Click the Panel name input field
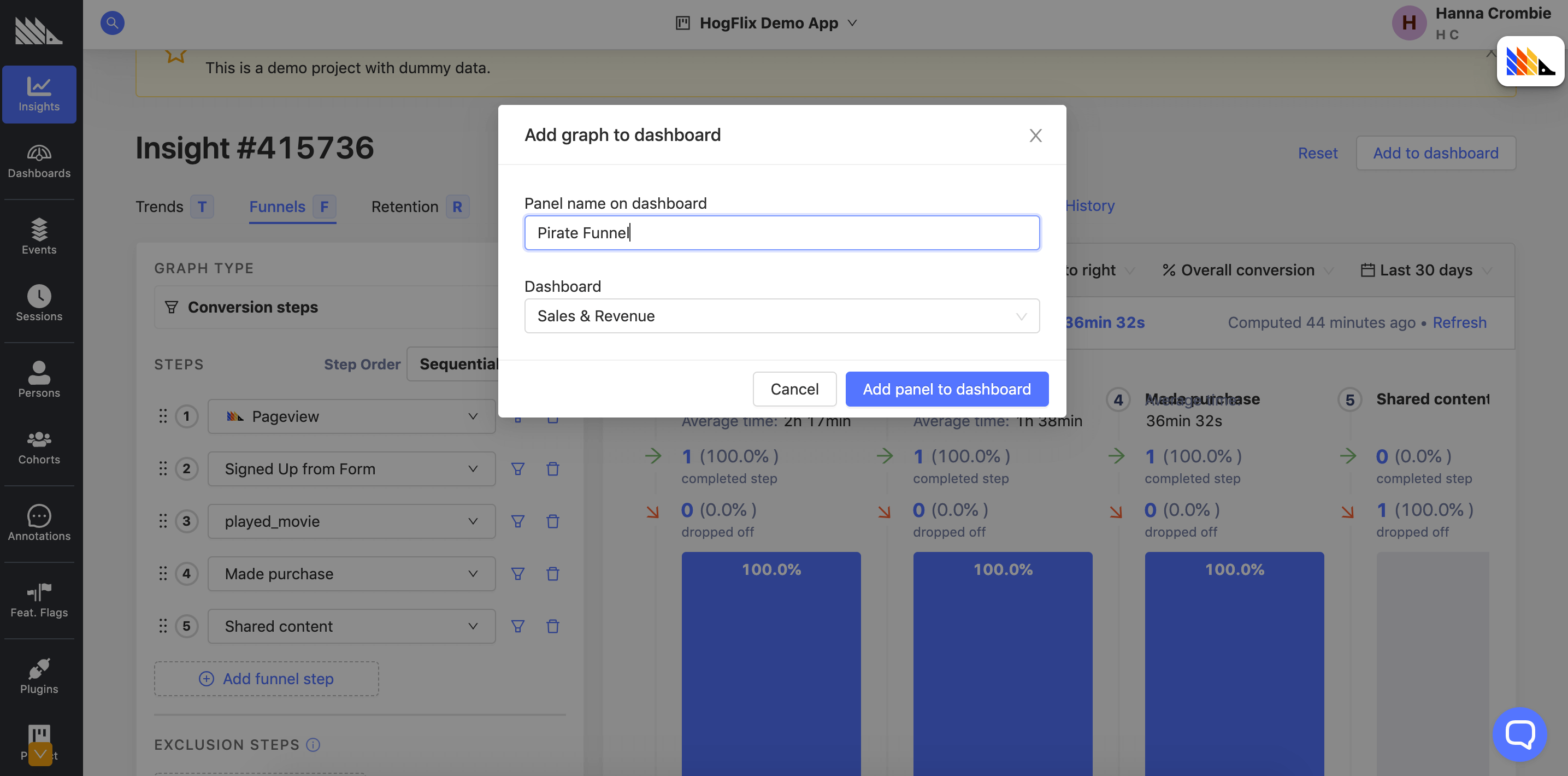Screen dimensions: 1568x776 (781, 232)
